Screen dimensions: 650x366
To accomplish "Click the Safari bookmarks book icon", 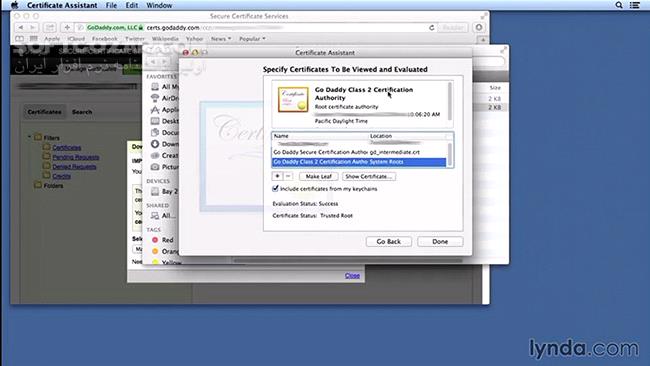I will coord(19,39).
